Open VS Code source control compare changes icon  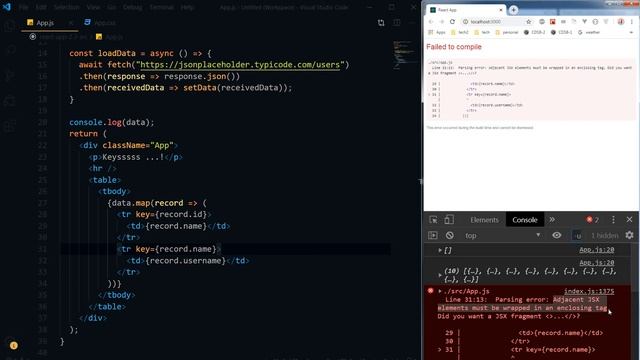click(x=381, y=23)
